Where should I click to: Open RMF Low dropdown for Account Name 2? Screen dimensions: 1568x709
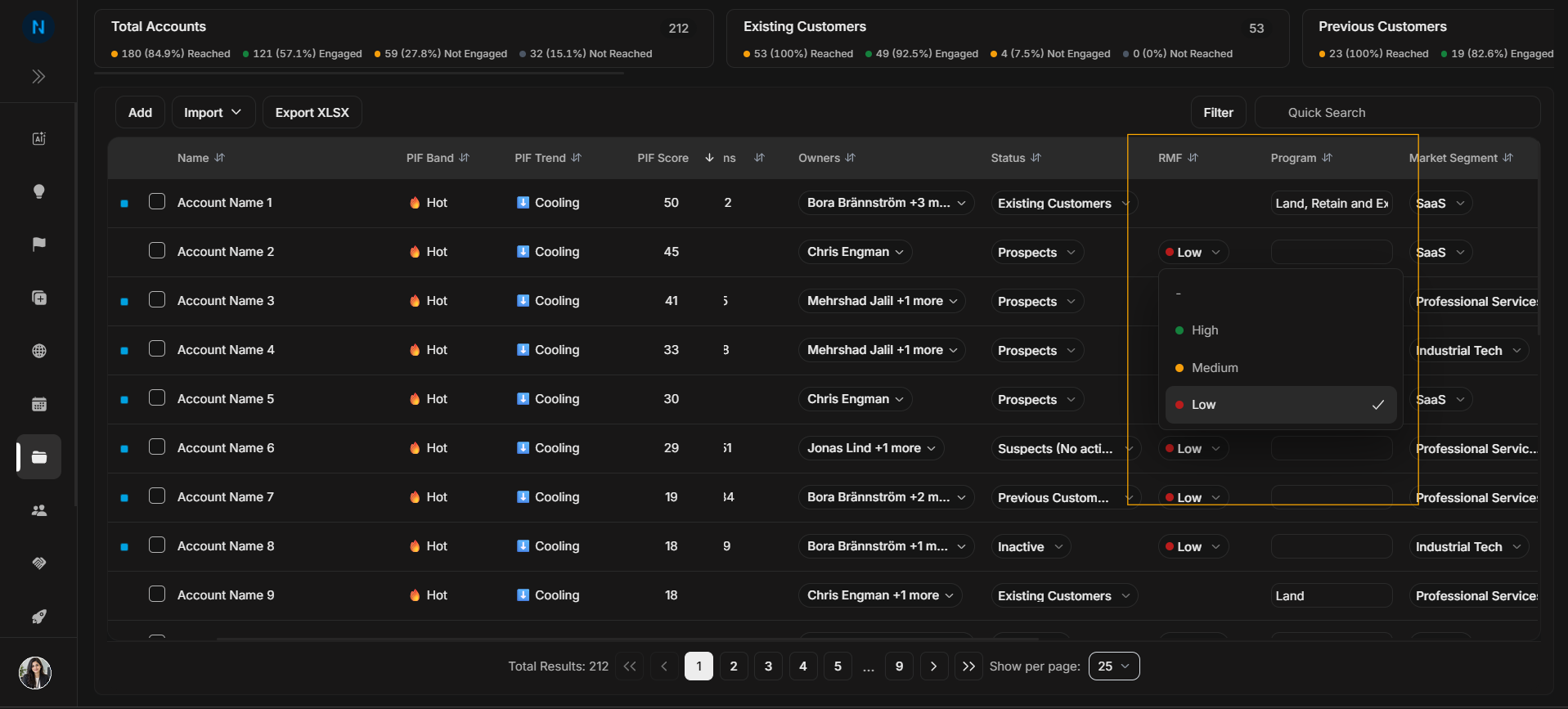coord(1193,252)
